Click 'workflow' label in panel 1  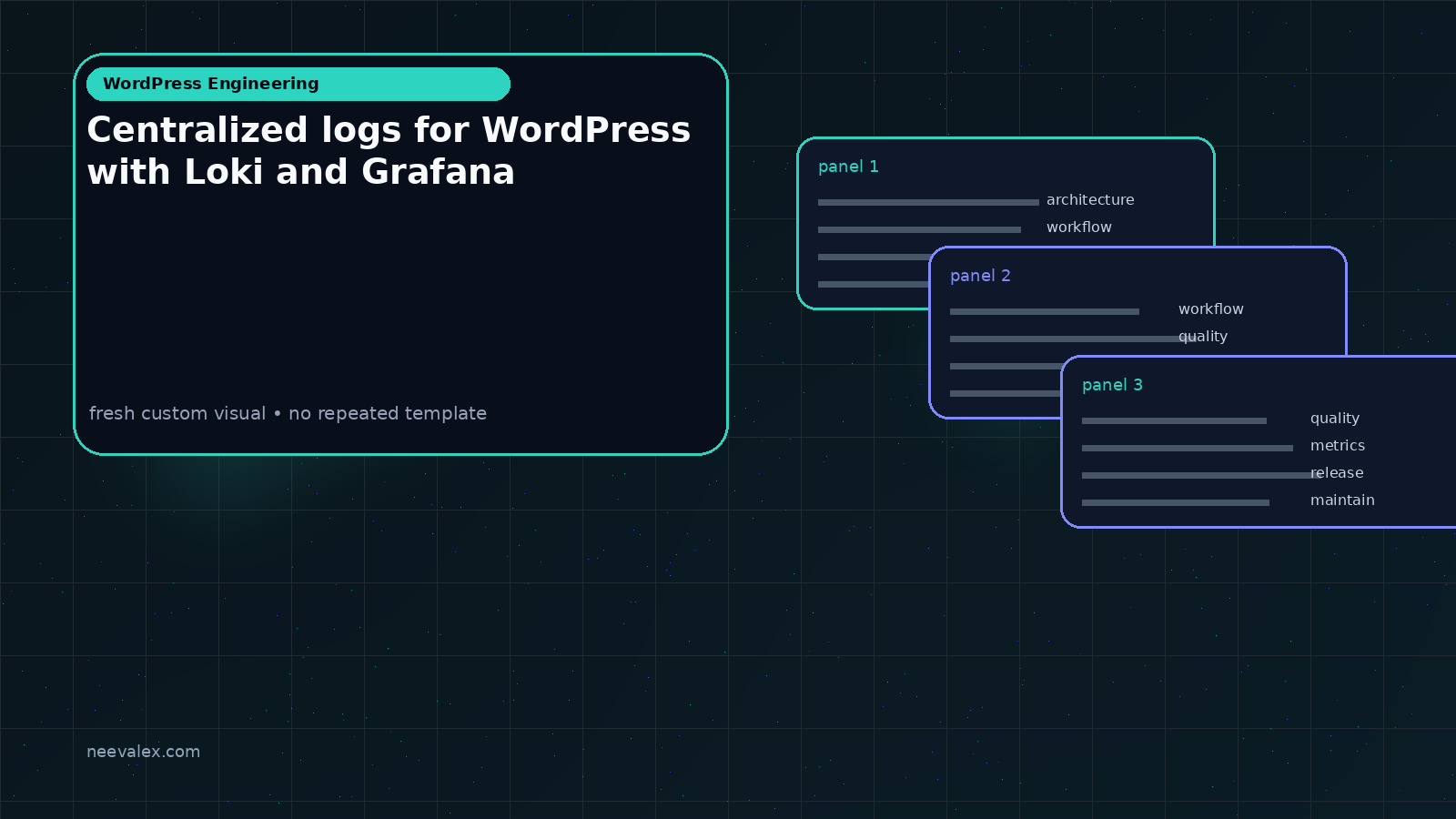(1079, 227)
